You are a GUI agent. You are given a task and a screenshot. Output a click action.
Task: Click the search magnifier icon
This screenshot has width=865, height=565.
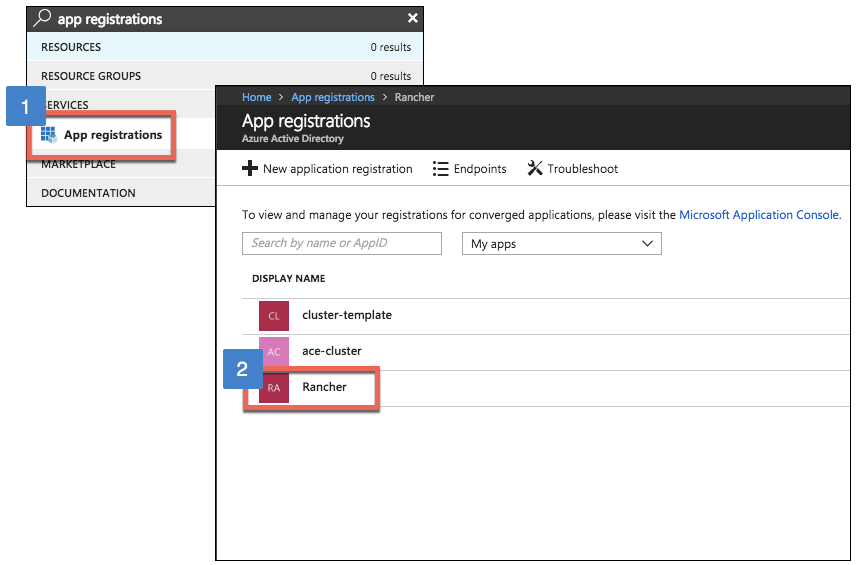click(x=42, y=19)
